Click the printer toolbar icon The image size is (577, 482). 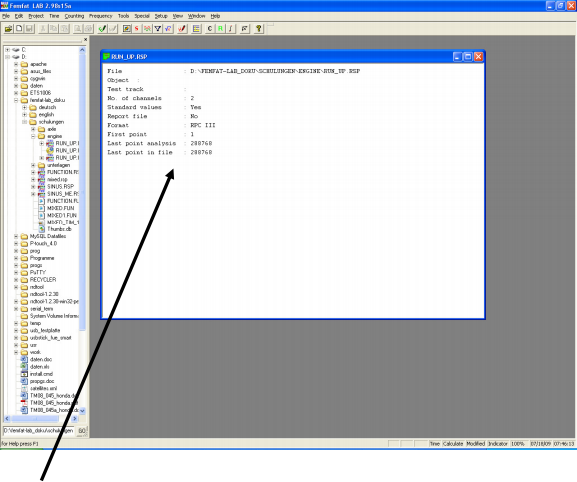pyautogui.click(x=88, y=28)
